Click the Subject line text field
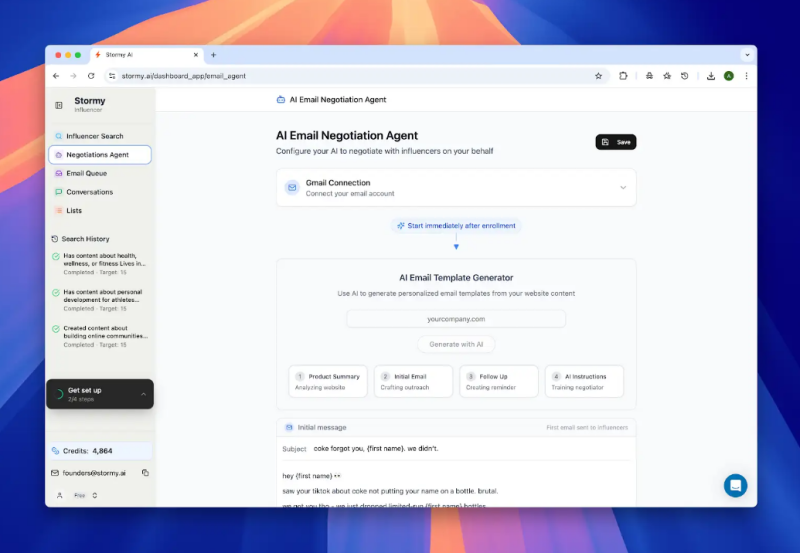This screenshot has height=553, width=800. pos(470,448)
